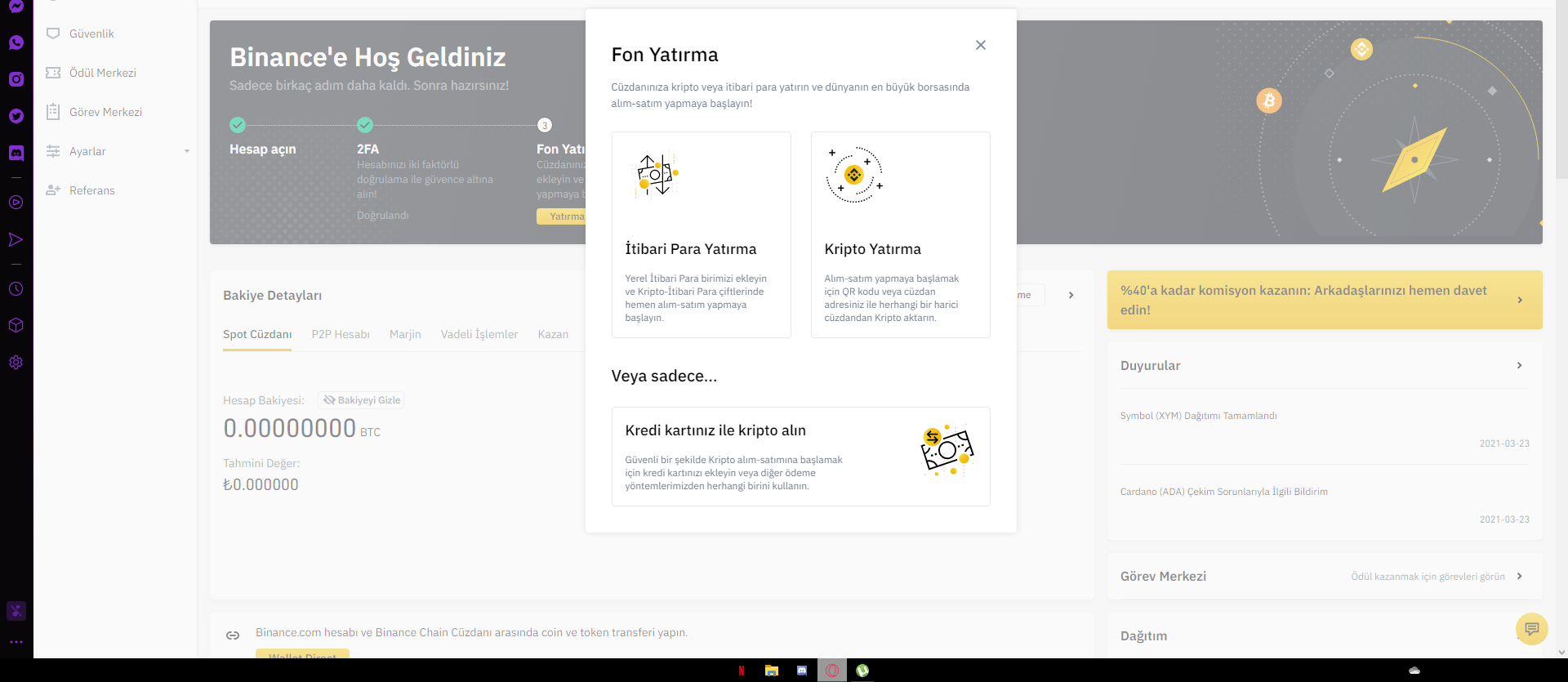Switch to Opera GX in the taskbar
Viewport: 1568px width, 682px height.
click(x=832, y=671)
